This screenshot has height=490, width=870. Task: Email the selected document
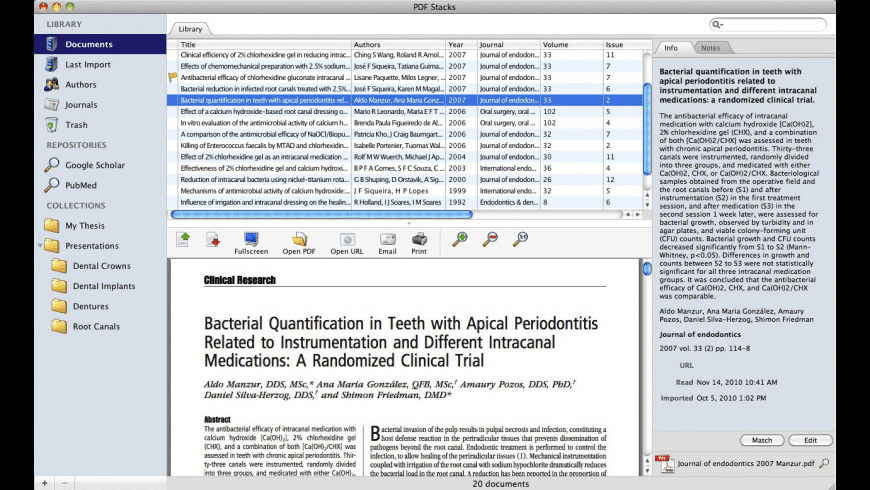(x=387, y=243)
